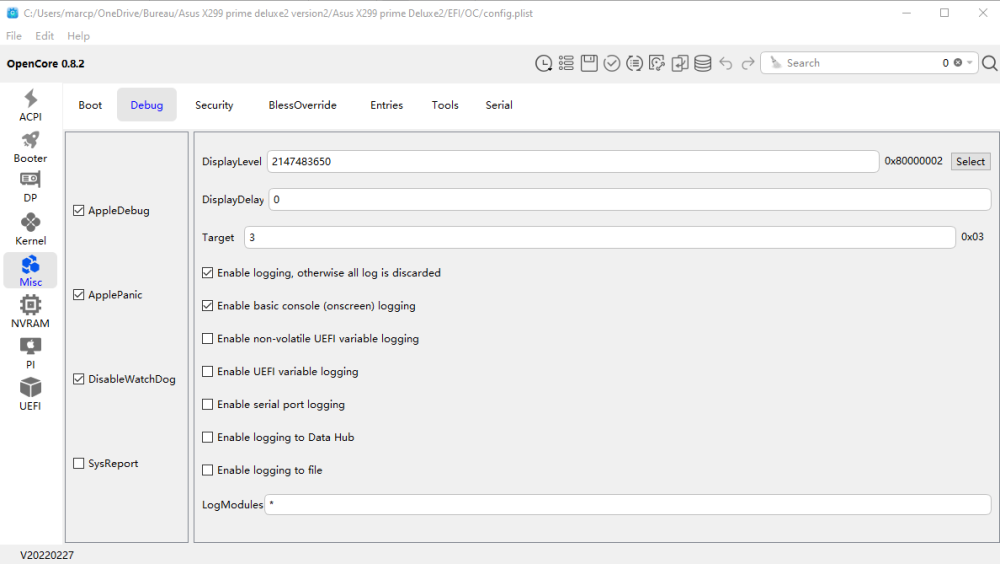The height and width of the screenshot is (564, 1000).
Task: Uncheck Enable basic console (onscreen) logging
Action: coord(207,306)
